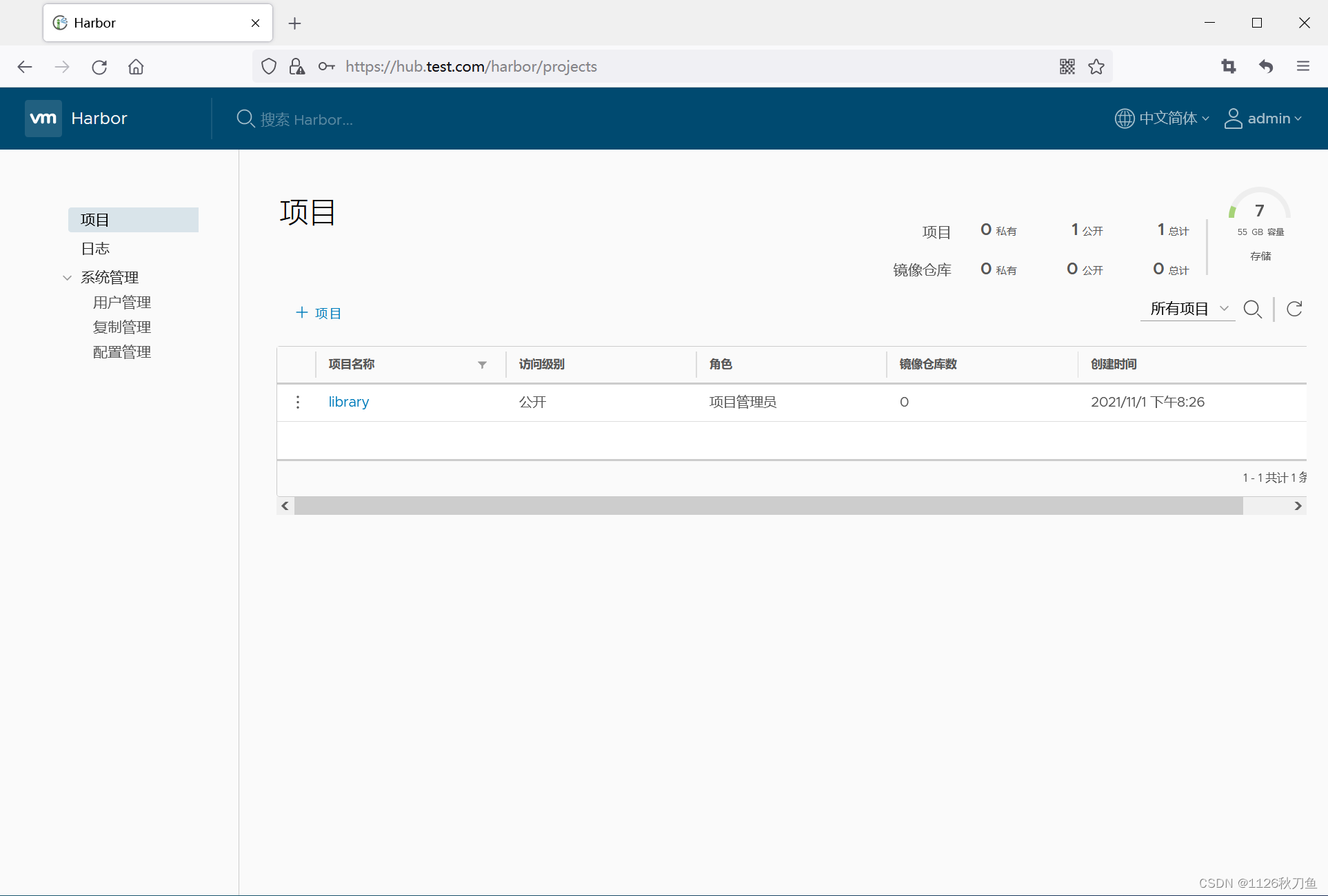Image resolution: width=1328 pixels, height=896 pixels.
Task: Reload the page in the browser toolbar
Action: (99, 67)
